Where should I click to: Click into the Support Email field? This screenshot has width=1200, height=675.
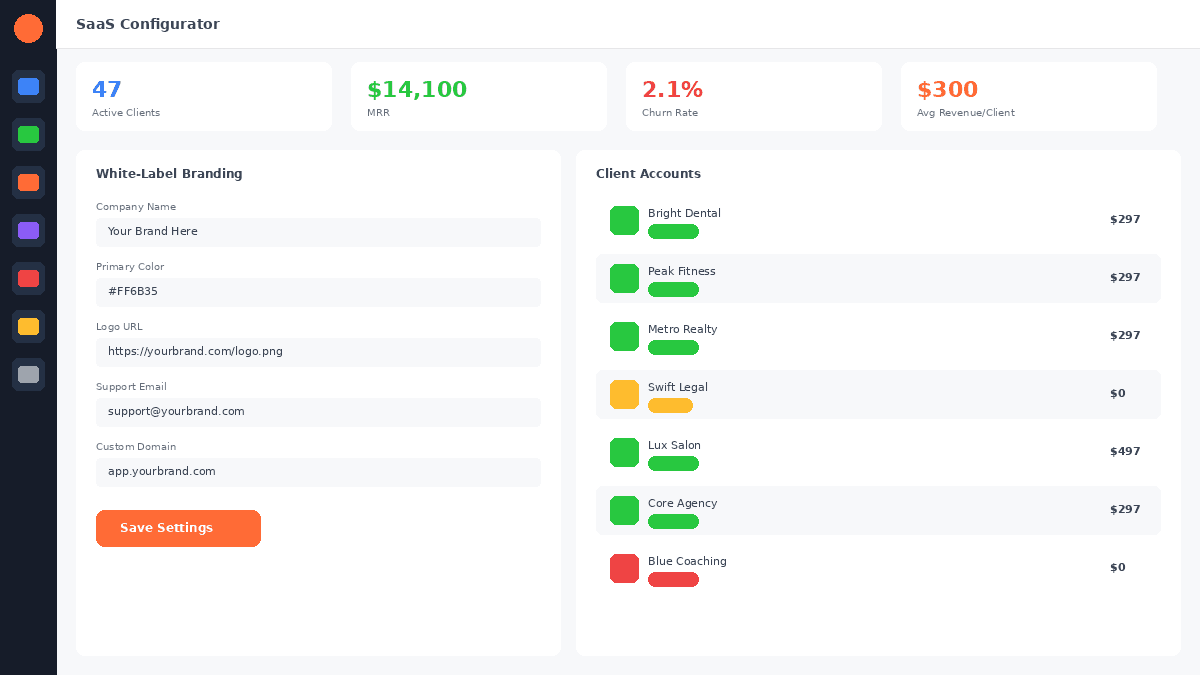coord(318,412)
